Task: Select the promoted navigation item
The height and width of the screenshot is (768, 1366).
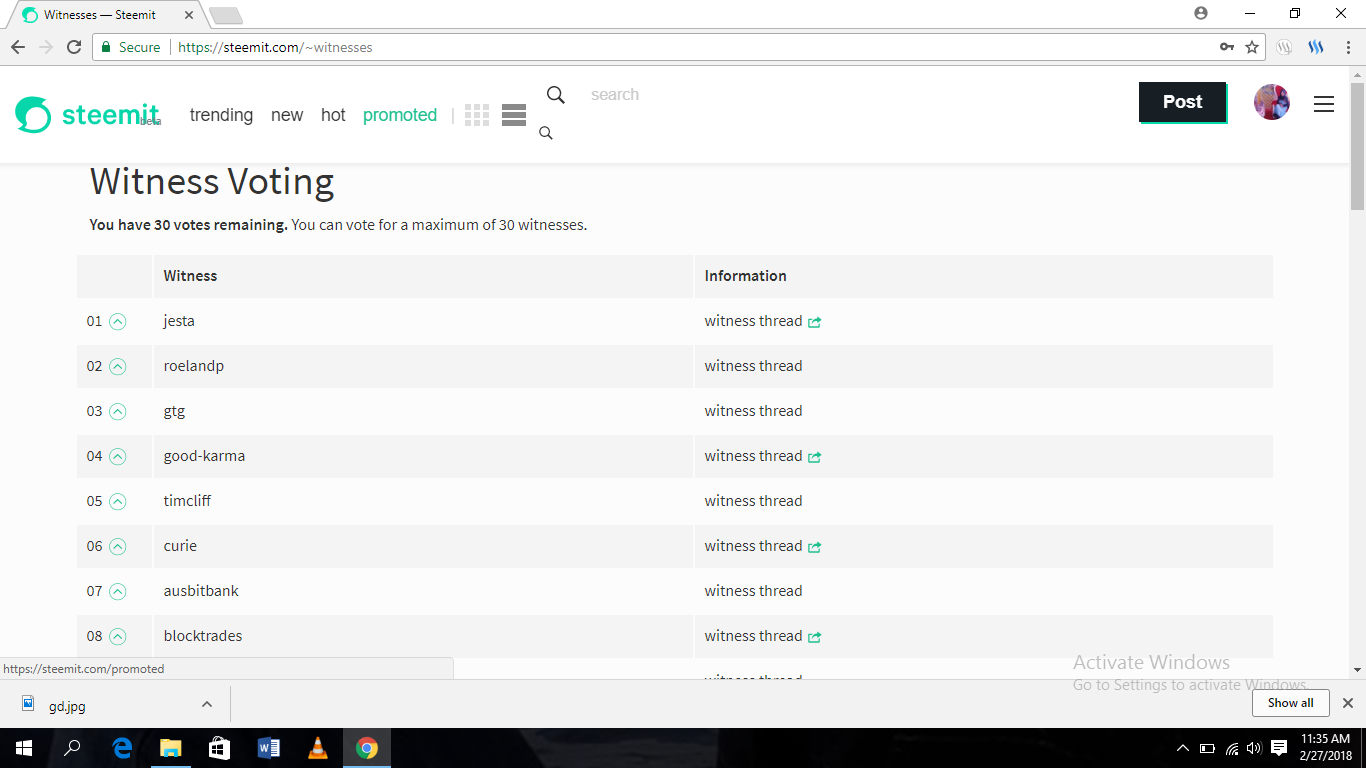Action: (400, 115)
